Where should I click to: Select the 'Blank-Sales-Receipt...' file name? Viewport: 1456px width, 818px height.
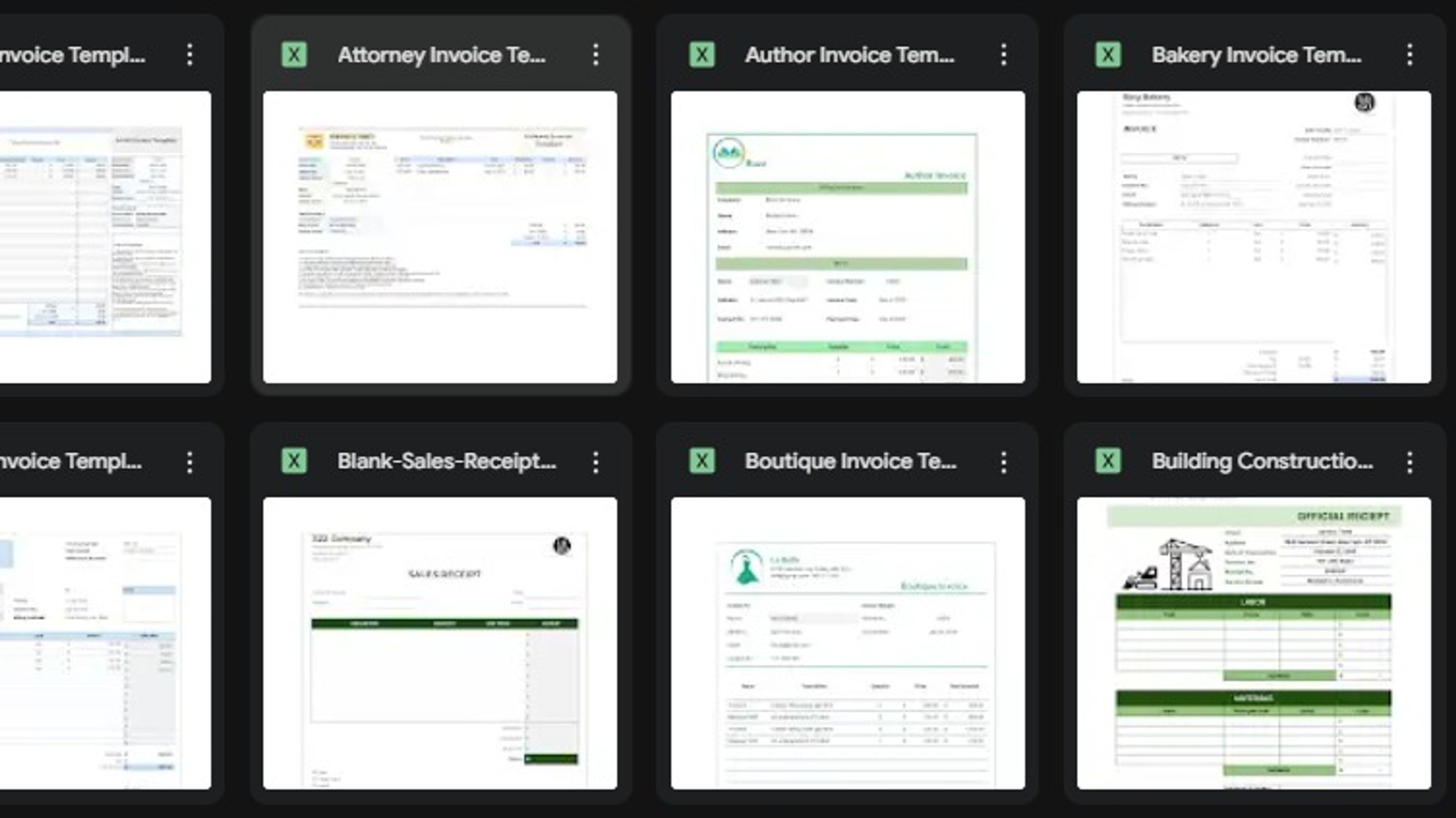pos(447,461)
